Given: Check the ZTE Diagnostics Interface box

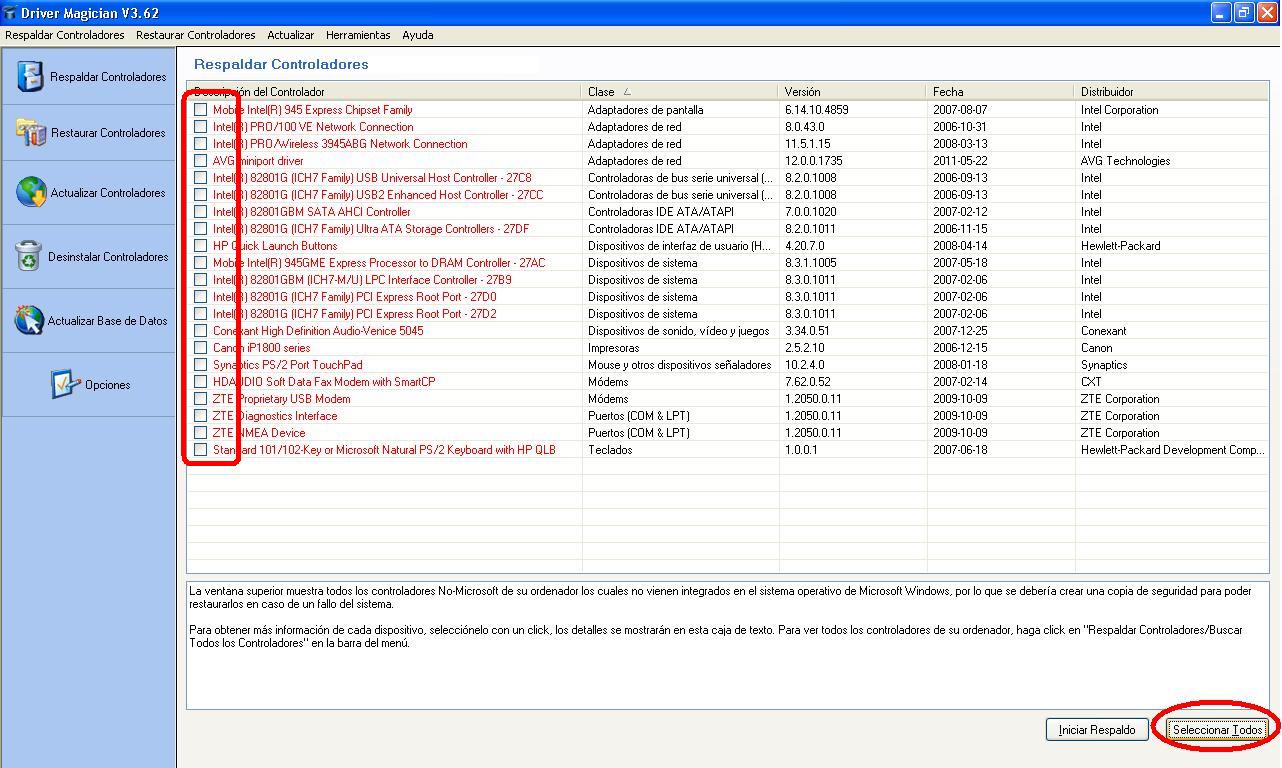Looking at the screenshot, I should (201, 416).
